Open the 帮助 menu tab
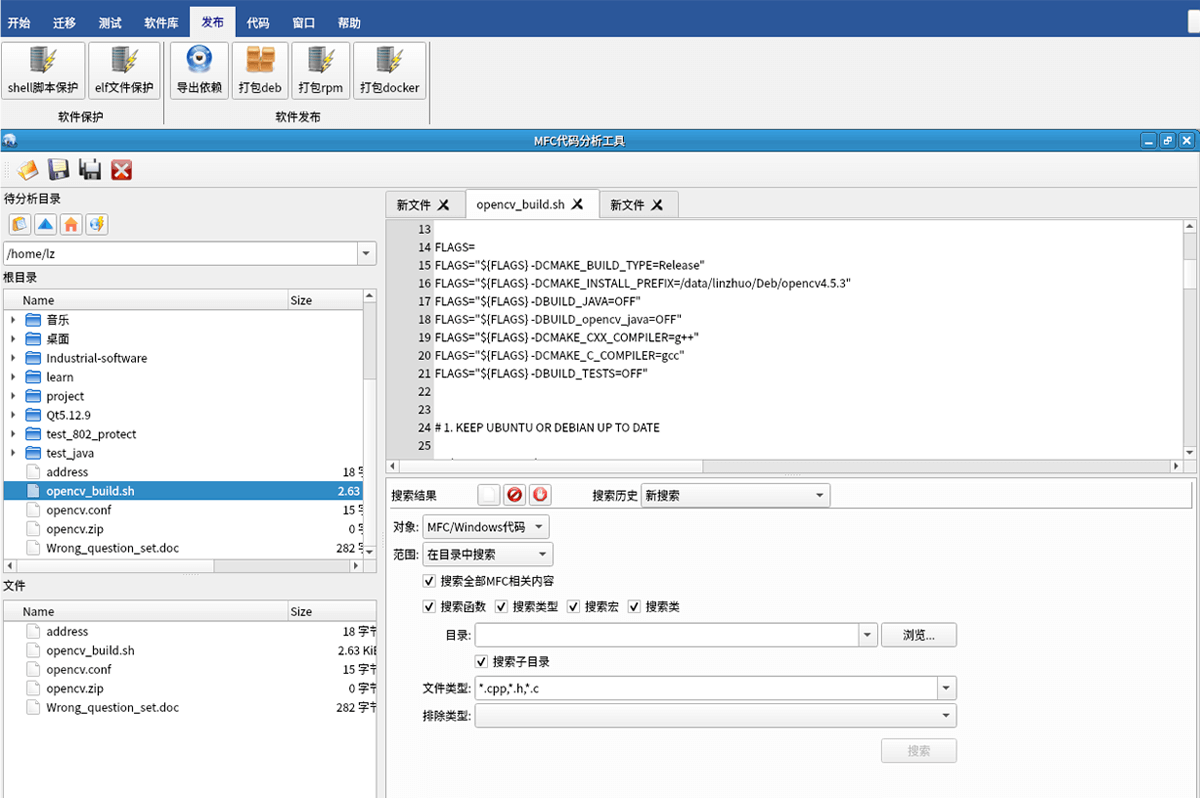1200x798 pixels. pyautogui.click(x=349, y=23)
